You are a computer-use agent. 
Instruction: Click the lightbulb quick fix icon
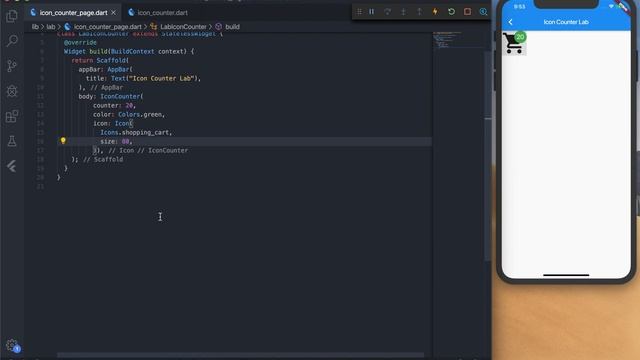coord(63,140)
